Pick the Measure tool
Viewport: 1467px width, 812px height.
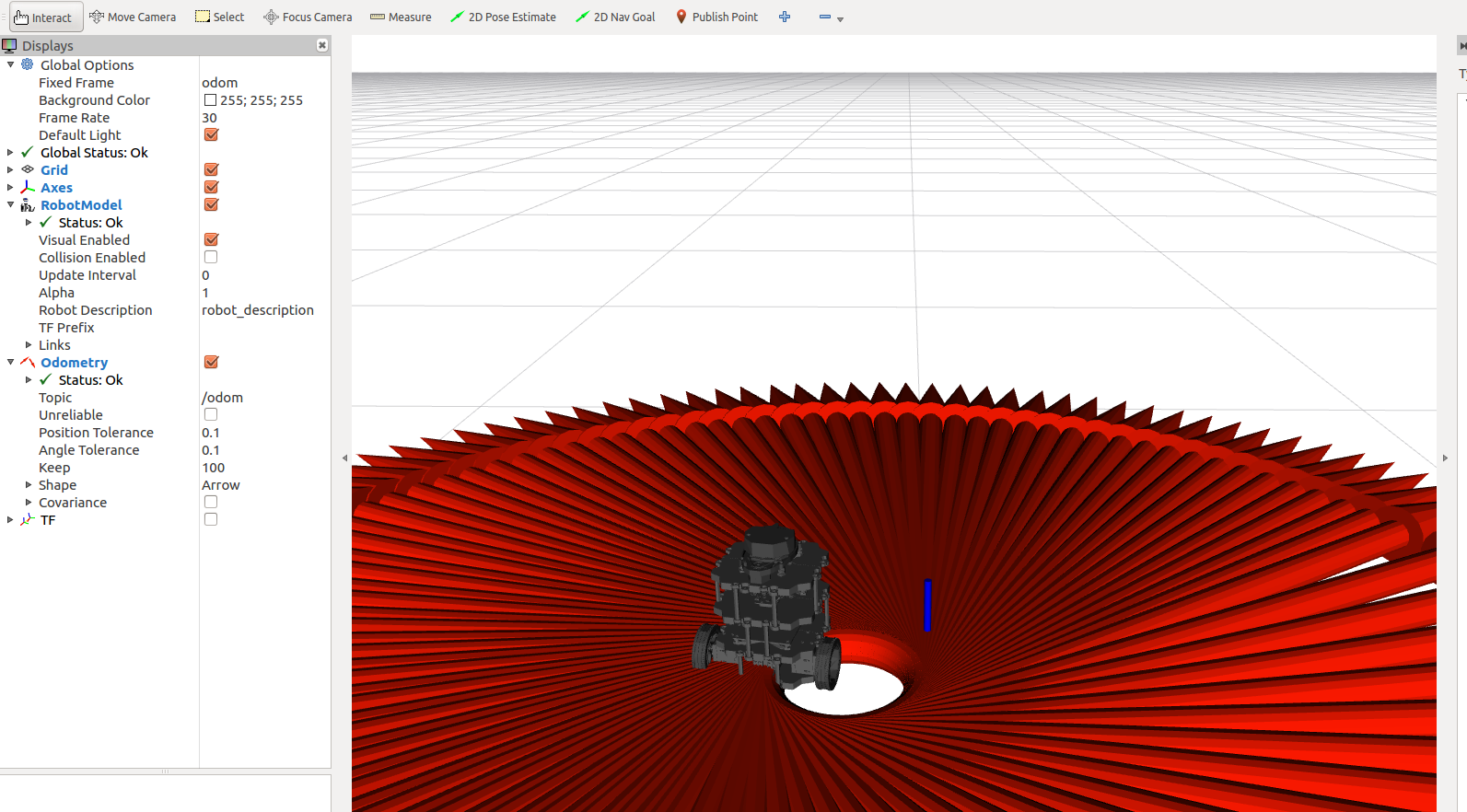pos(401,17)
